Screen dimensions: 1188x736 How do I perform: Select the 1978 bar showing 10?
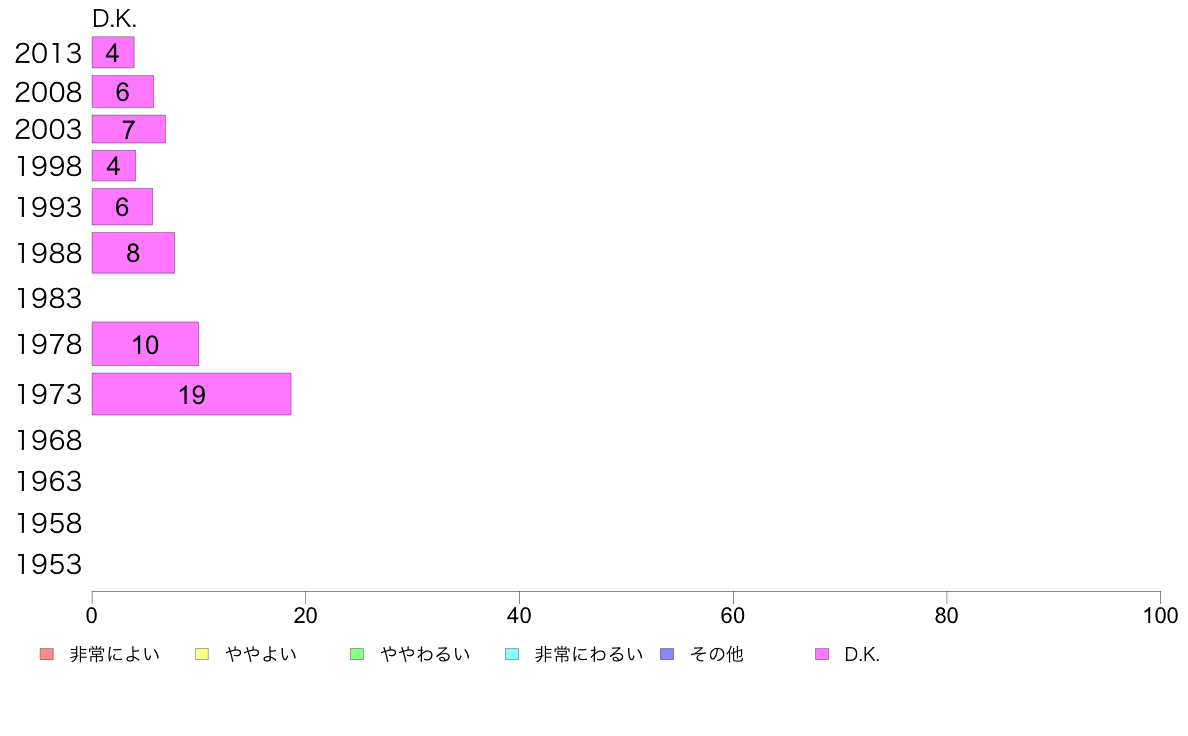pos(145,344)
